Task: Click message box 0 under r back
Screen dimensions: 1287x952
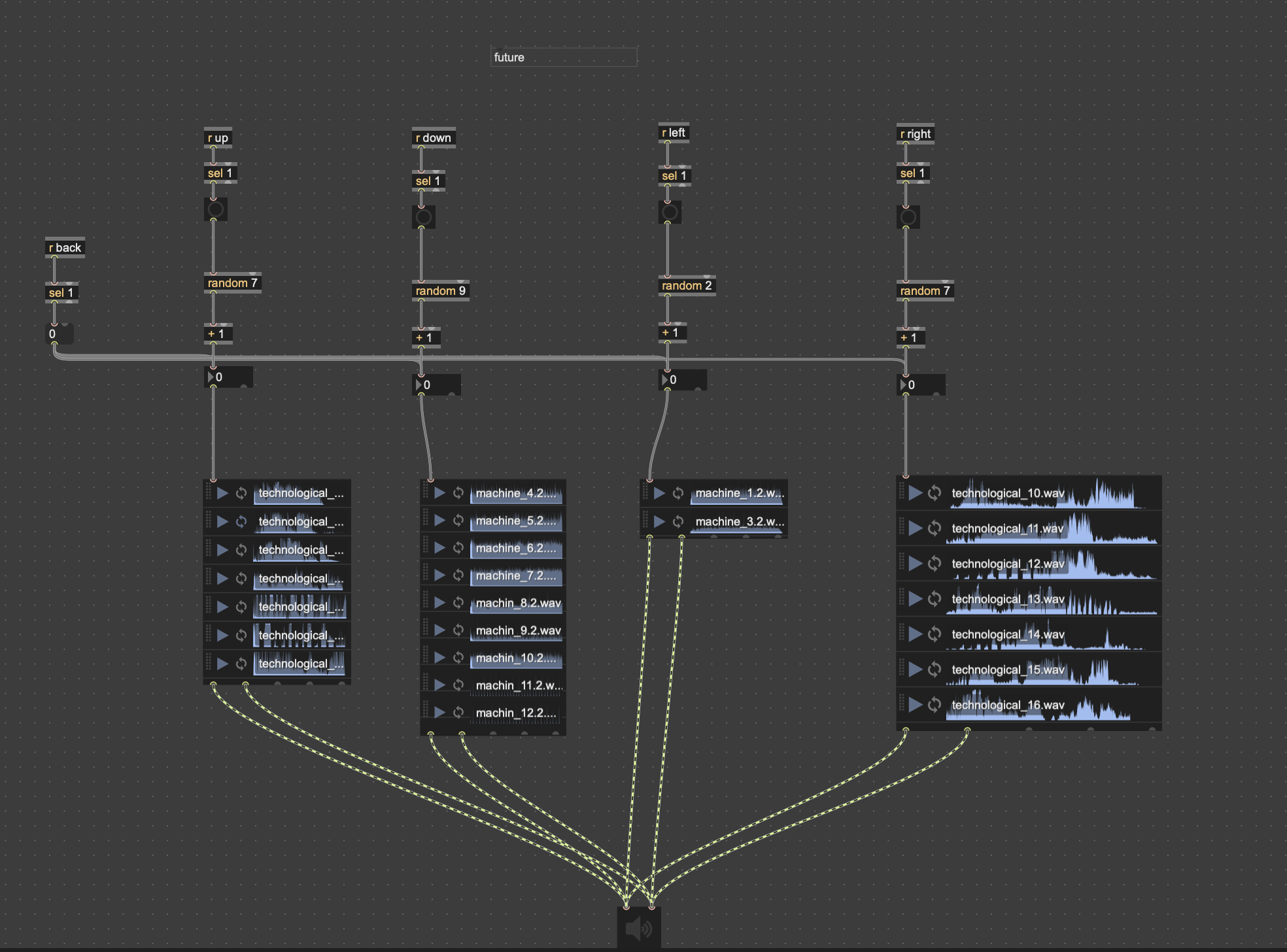Action: 59,334
